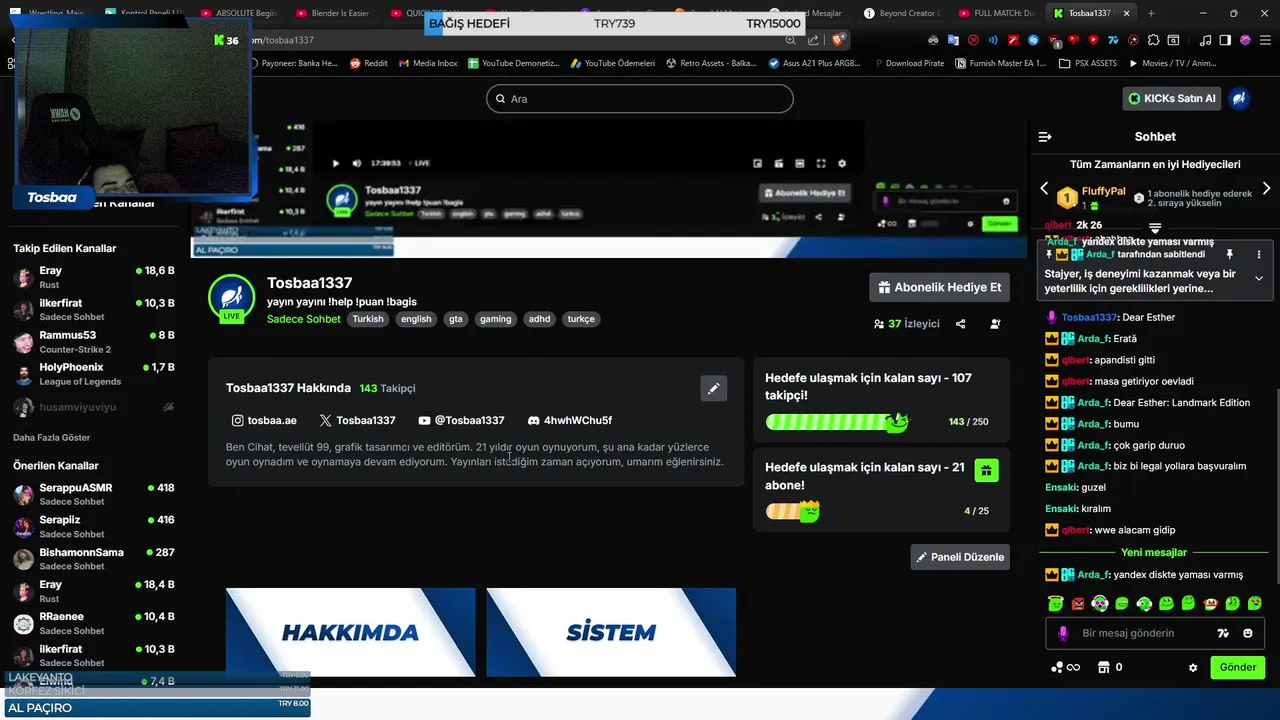The width and height of the screenshot is (1280, 720).
Task: Switch to the Beyond Creator browser tab
Action: (x=901, y=13)
